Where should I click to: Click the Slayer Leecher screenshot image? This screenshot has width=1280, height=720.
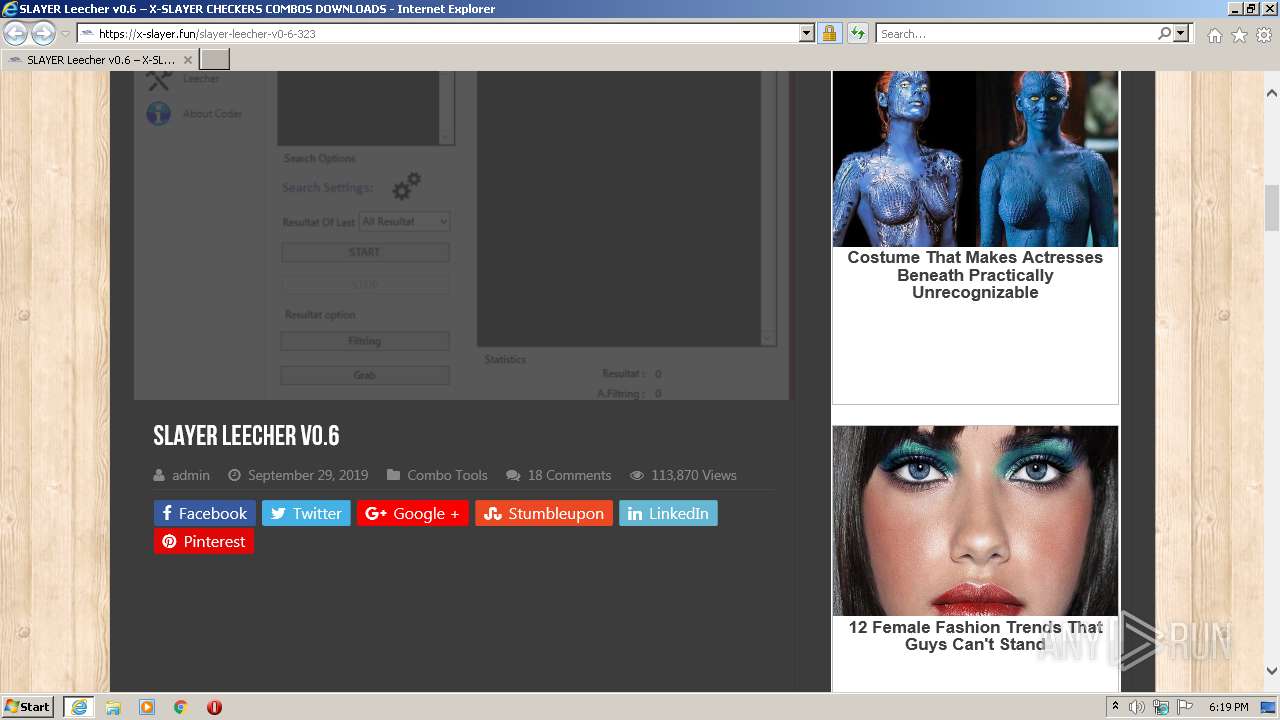[x=461, y=235]
